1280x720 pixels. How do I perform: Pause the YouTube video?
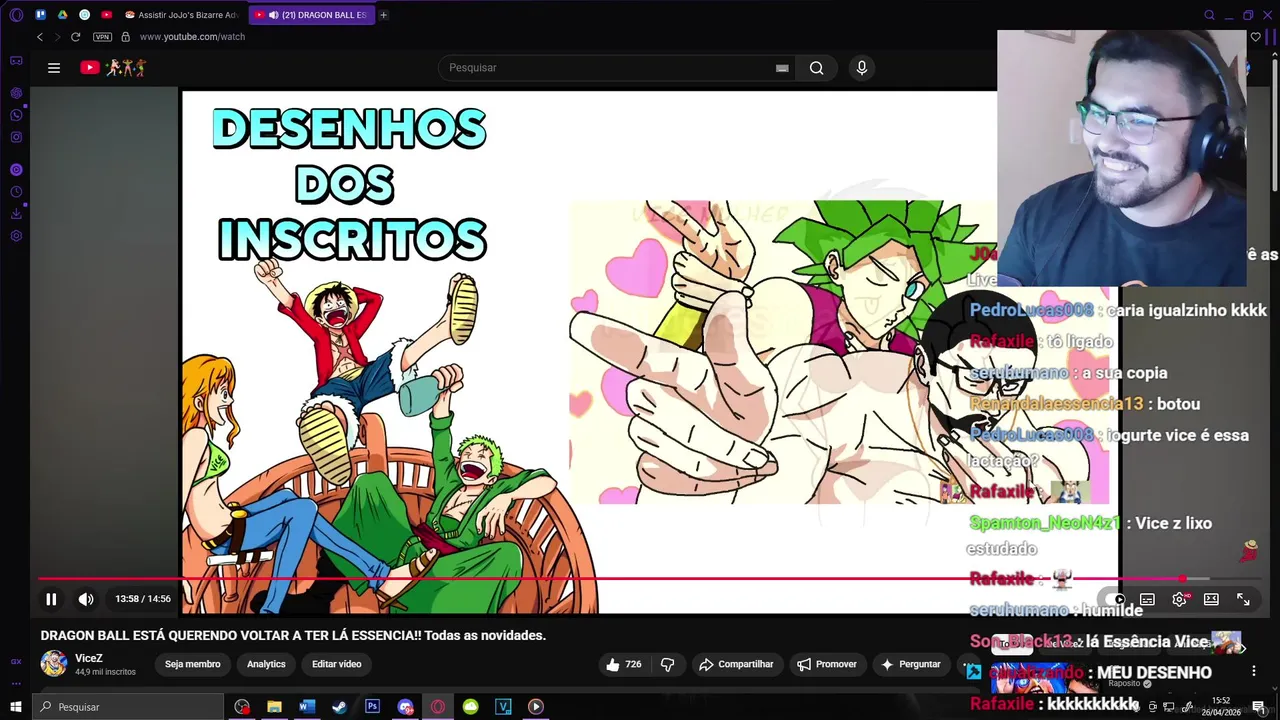51,599
